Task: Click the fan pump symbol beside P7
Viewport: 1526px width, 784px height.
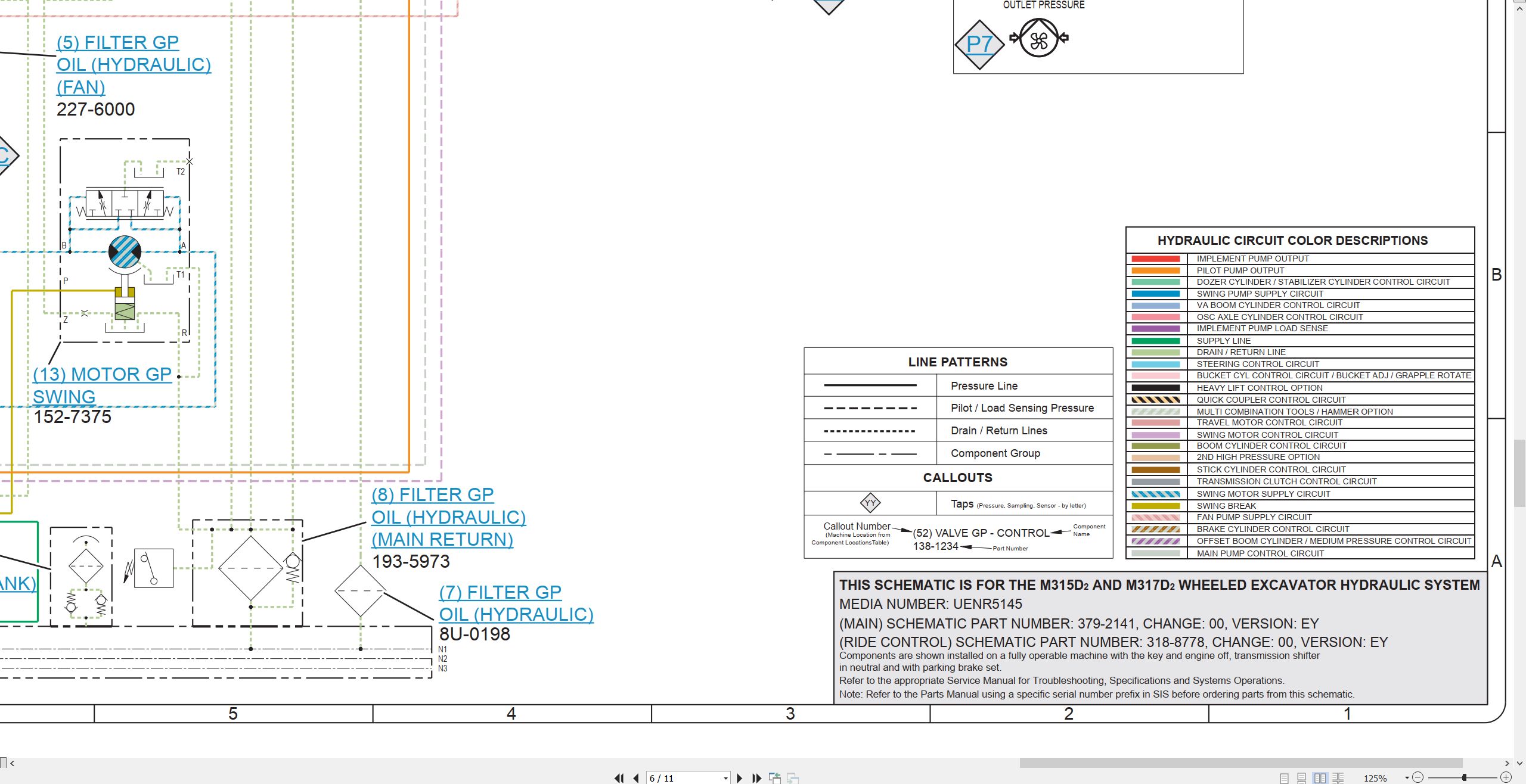Action: pos(1038,38)
